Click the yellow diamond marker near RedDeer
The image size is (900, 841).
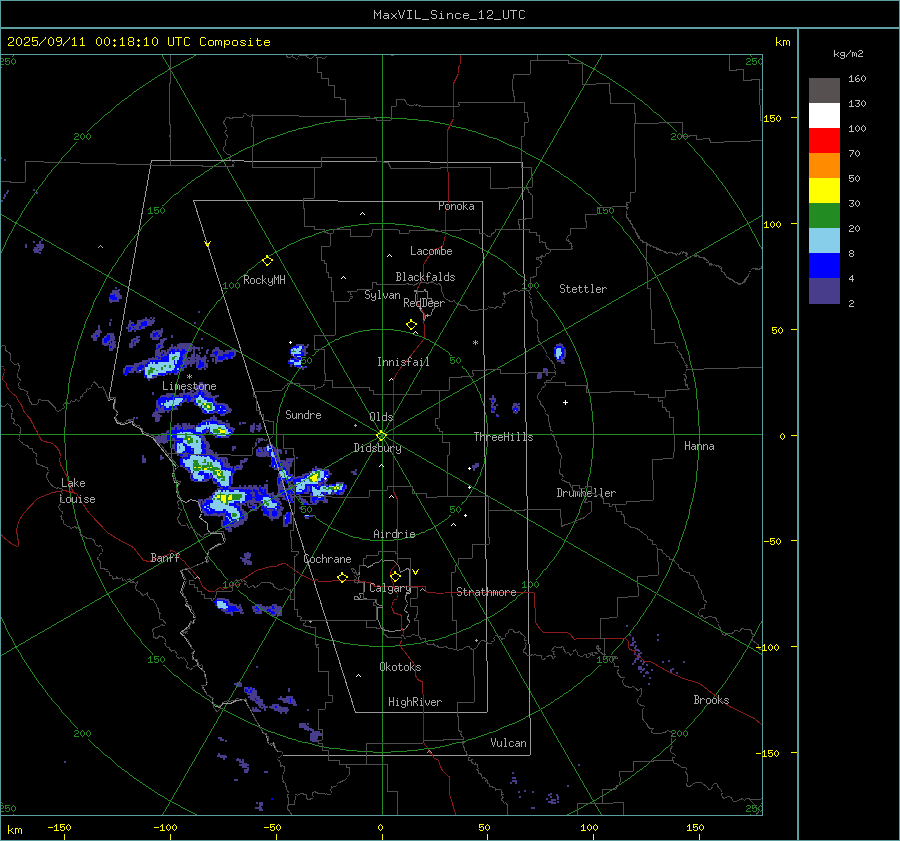click(x=412, y=325)
